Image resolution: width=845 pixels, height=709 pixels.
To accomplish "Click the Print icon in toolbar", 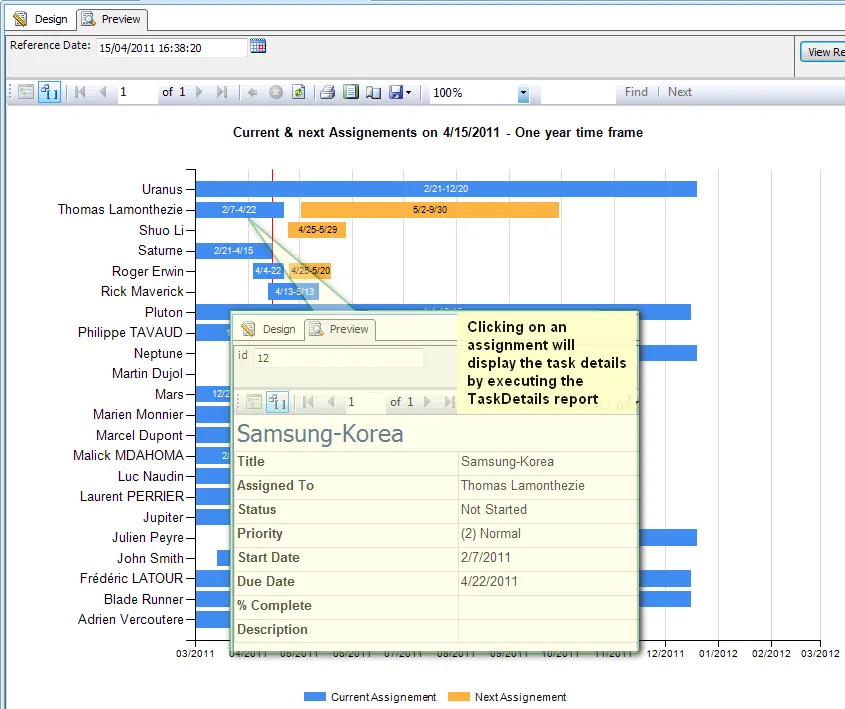I will pos(328,92).
